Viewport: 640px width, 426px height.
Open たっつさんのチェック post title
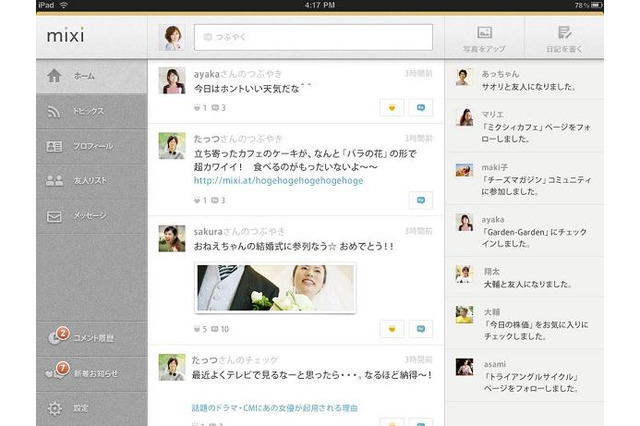pos(235,360)
